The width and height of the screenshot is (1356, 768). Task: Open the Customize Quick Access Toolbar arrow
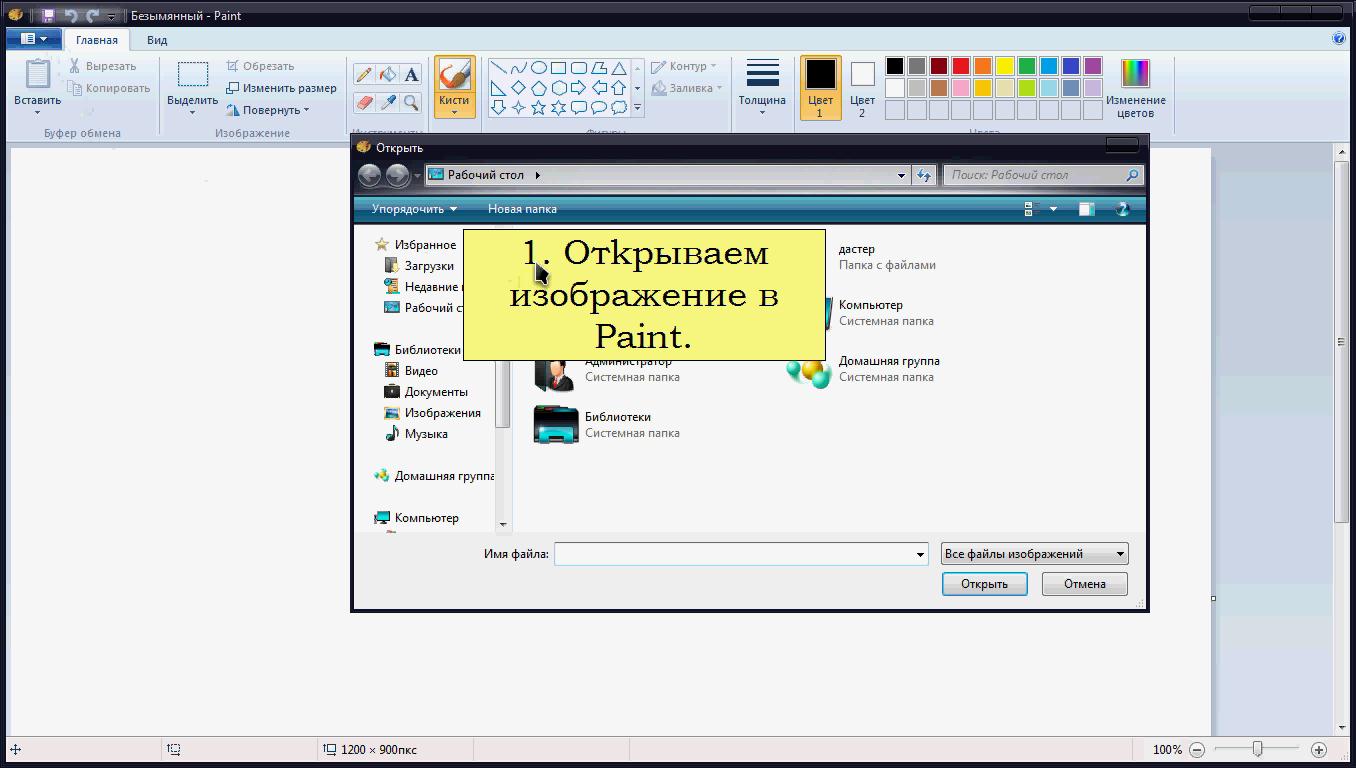(112, 16)
